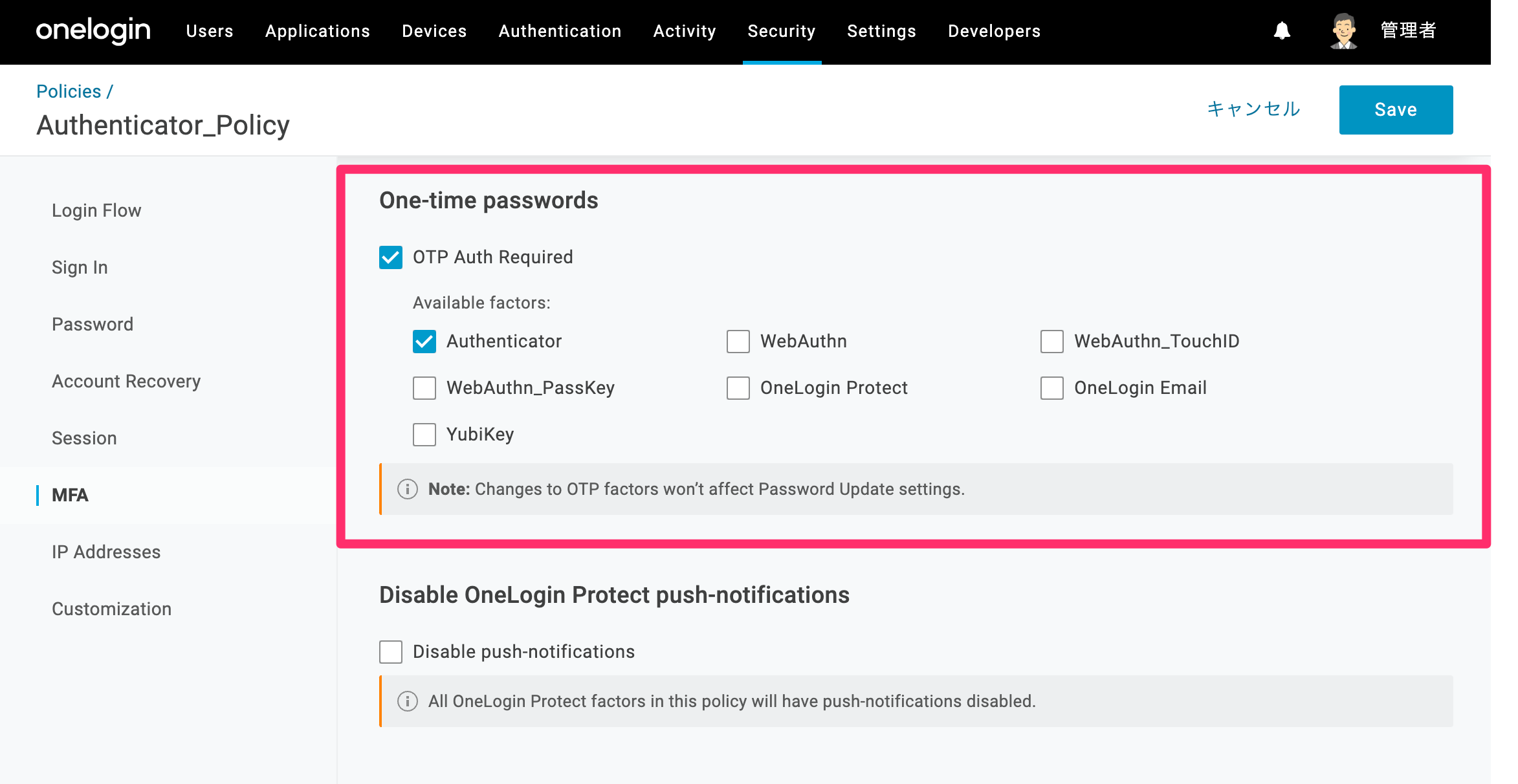Screen dimensions: 1518x784
Task: Open the Users menu
Action: tap(210, 31)
